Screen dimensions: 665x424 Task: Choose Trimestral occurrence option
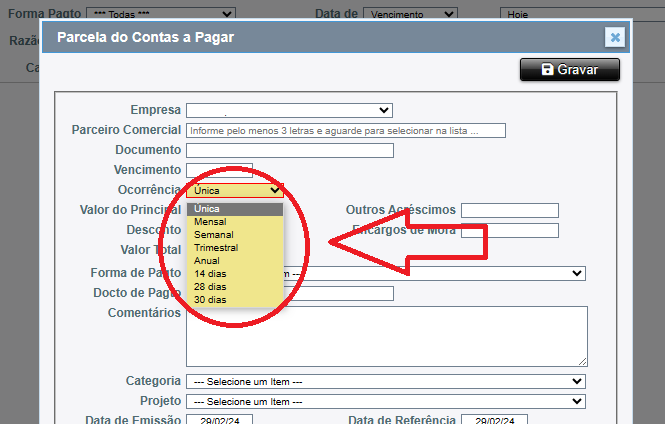[x=216, y=248]
